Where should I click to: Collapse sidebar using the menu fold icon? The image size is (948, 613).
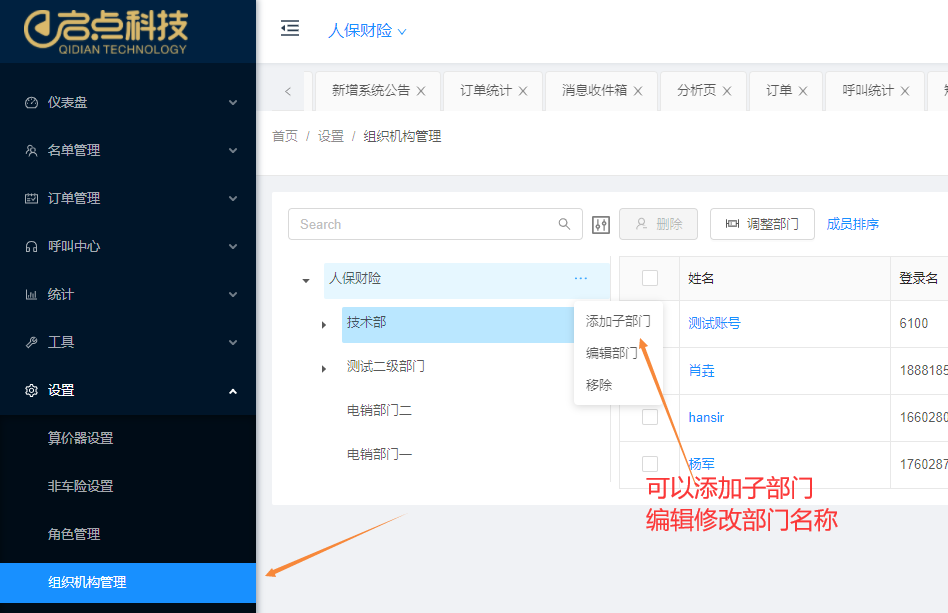point(290,28)
